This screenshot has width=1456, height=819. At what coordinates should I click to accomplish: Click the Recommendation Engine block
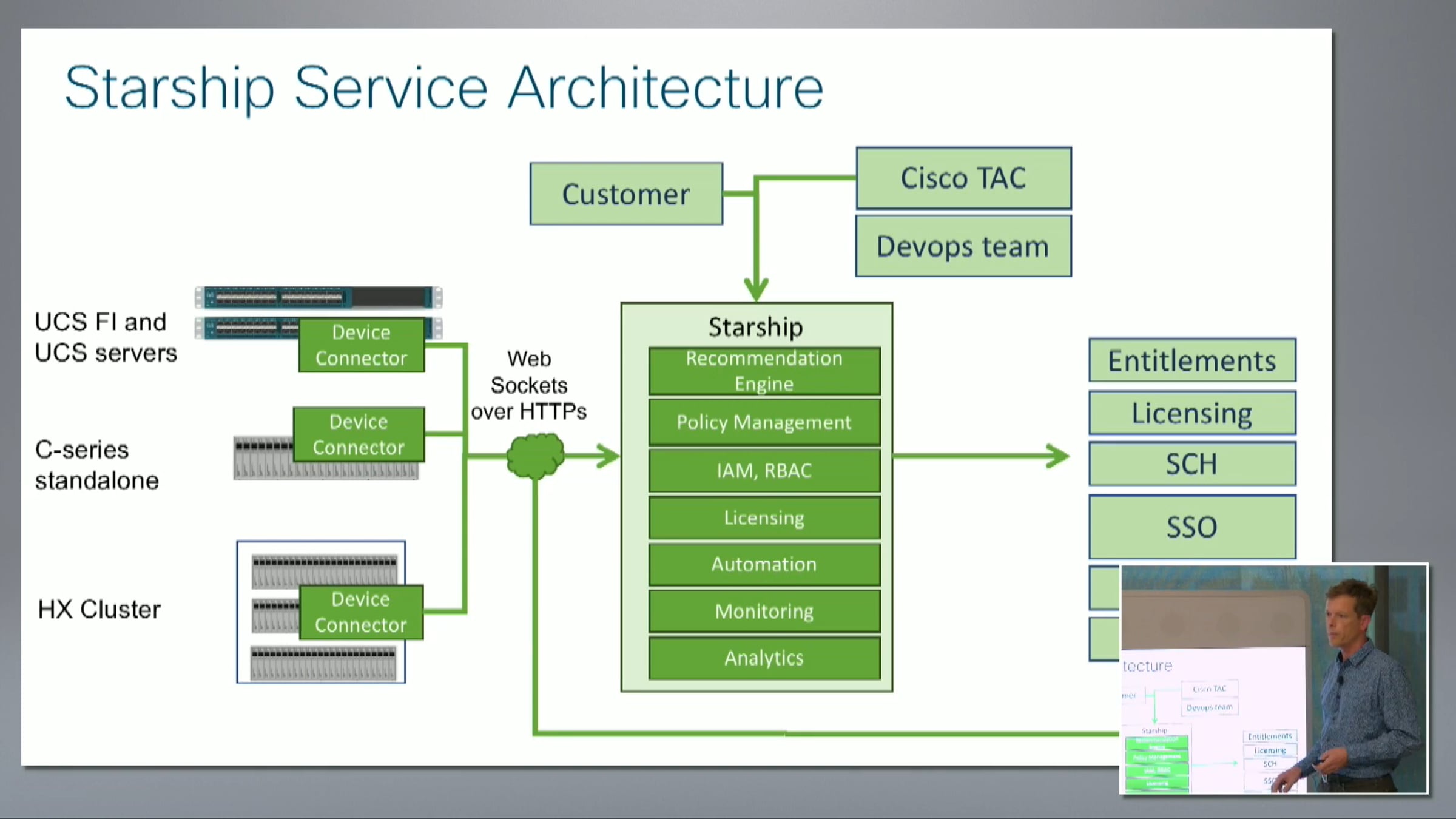pyautogui.click(x=764, y=371)
